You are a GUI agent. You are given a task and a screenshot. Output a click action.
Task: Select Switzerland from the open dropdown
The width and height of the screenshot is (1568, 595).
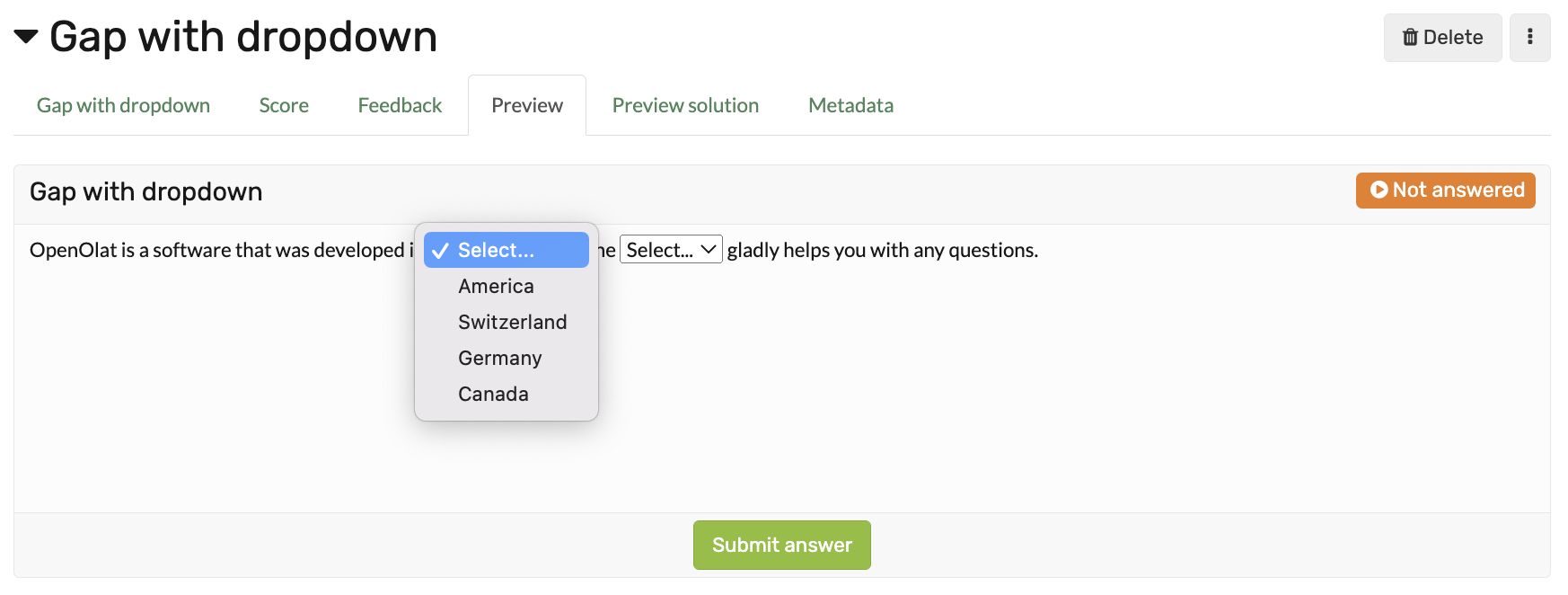coord(512,322)
